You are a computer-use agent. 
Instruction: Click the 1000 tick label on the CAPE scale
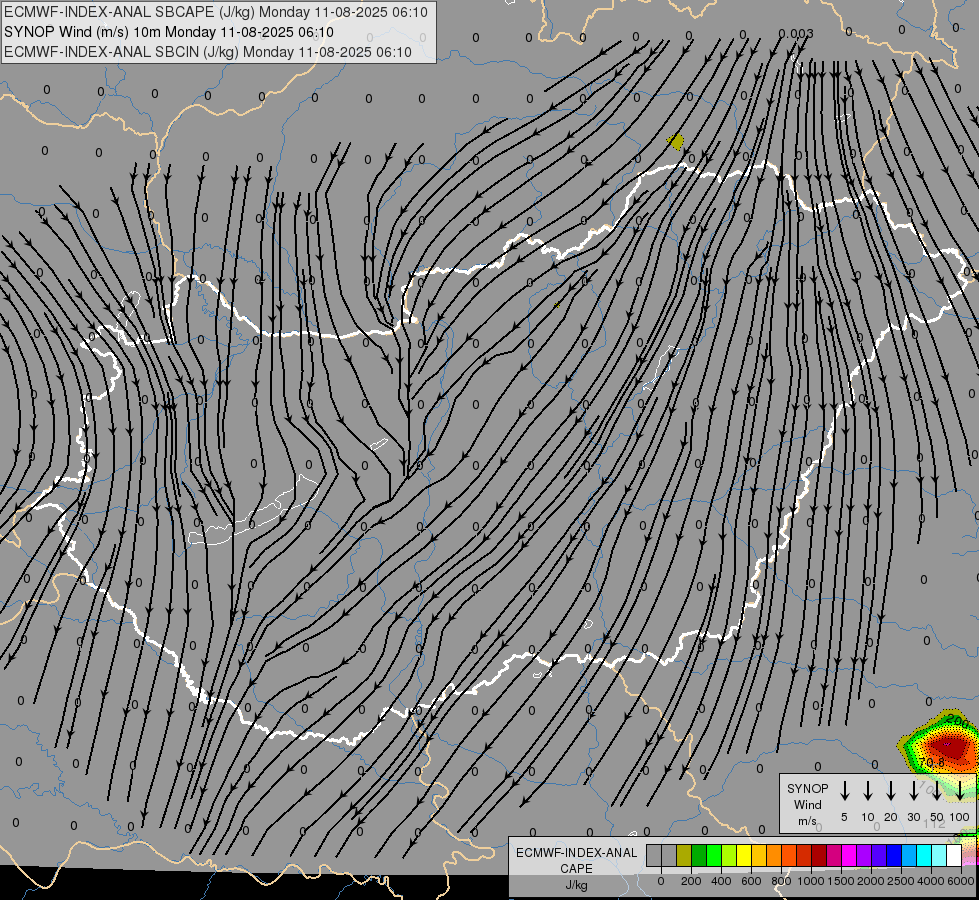click(x=811, y=881)
